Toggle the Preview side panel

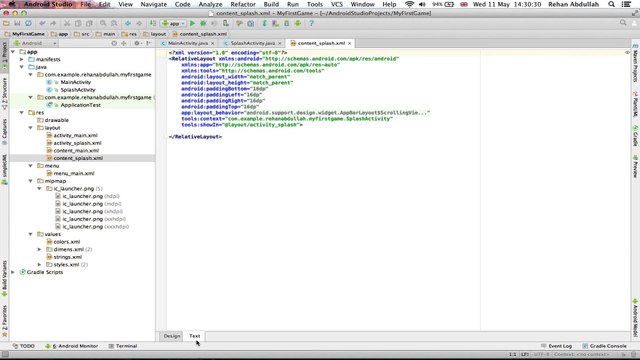[x=636, y=167]
